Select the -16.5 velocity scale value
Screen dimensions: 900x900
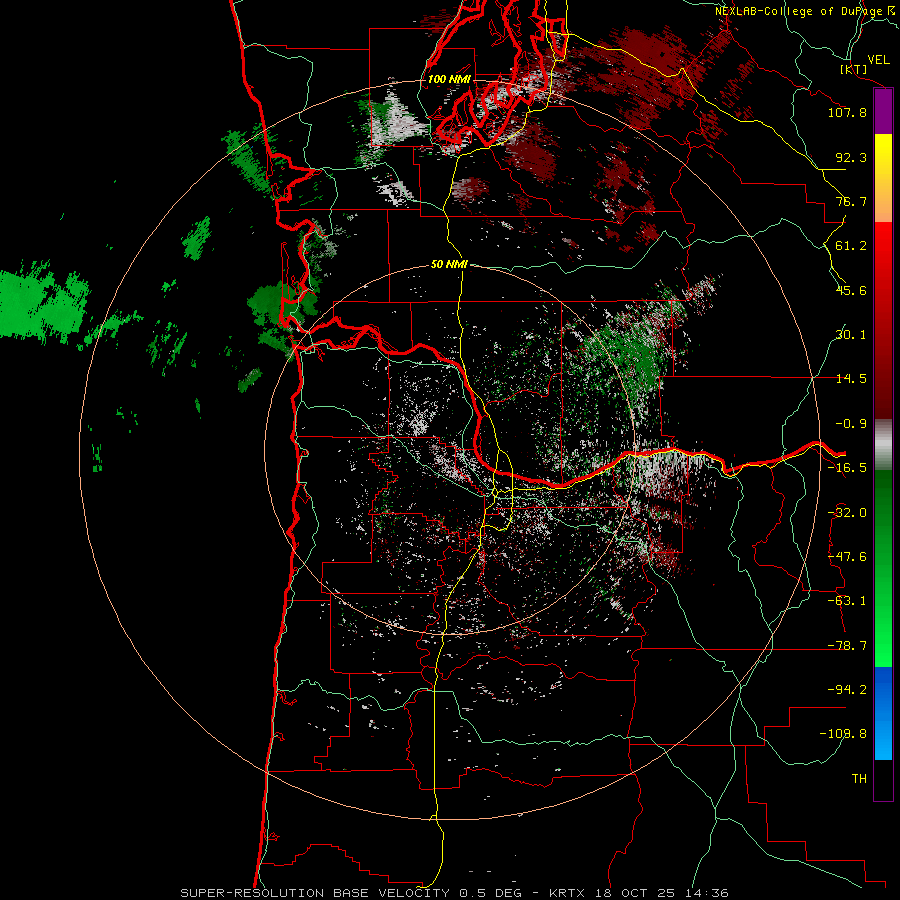(x=847, y=468)
